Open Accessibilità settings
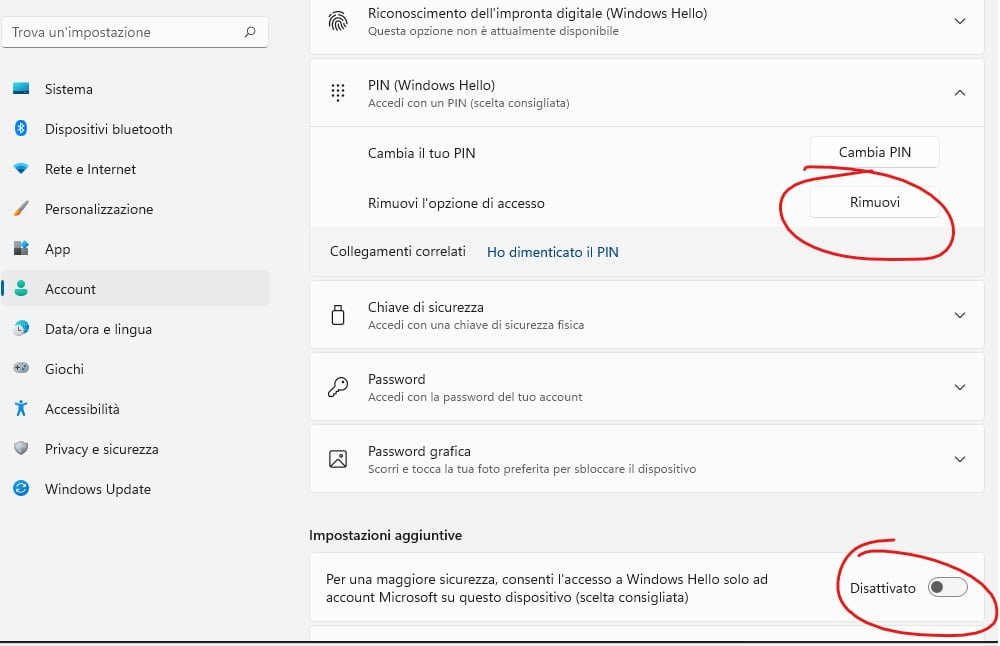Viewport: 1000px width, 646px height. point(135,409)
